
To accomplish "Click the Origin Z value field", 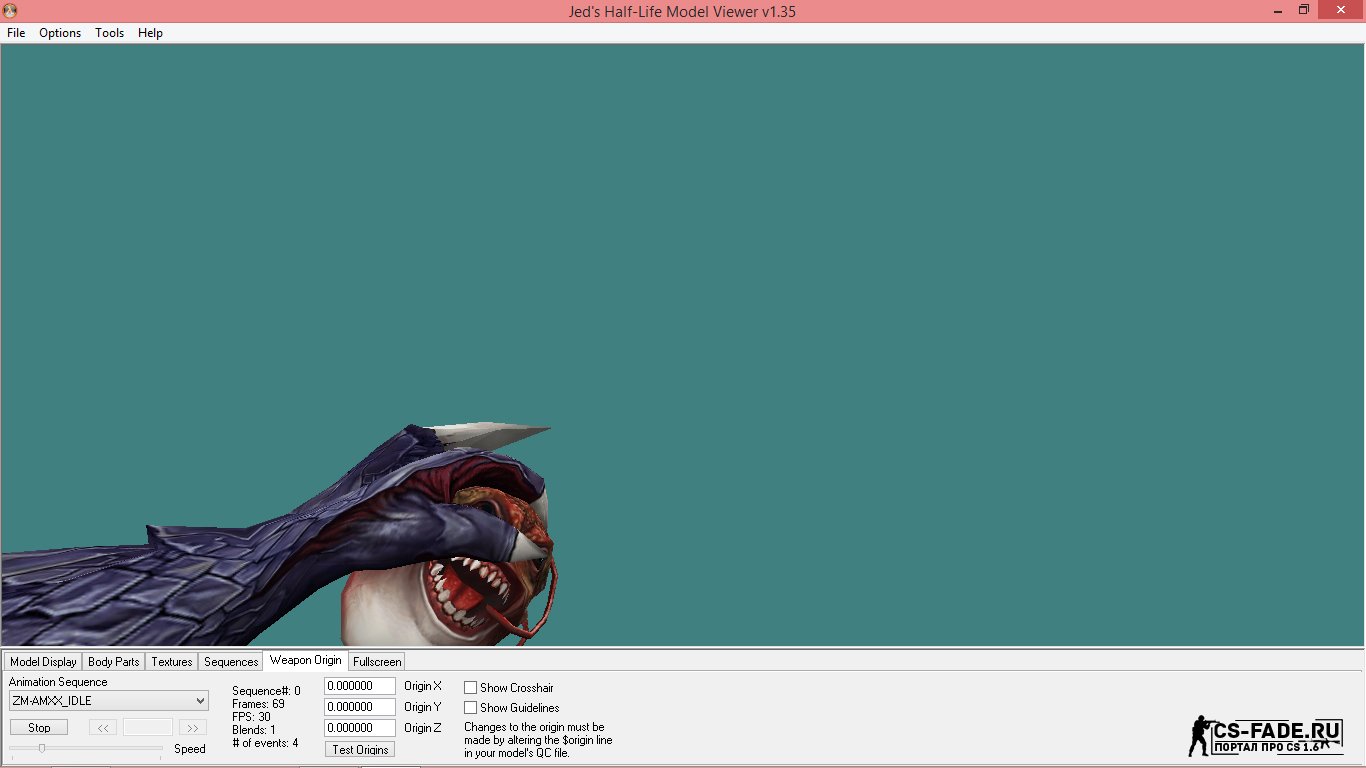I will (x=360, y=728).
